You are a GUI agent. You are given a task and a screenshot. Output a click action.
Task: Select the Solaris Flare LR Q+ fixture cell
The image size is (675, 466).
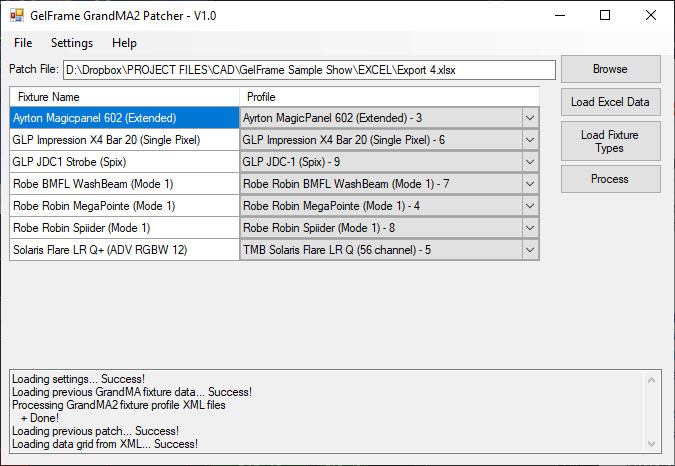click(124, 250)
